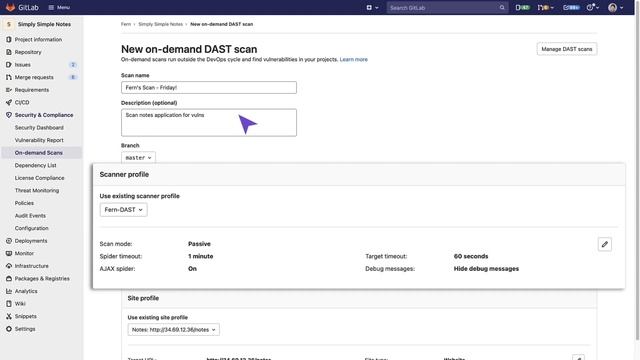The height and width of the screenshot is (360, 640).
Task: Edit scanner profile with pencil icon
Action: click(604, 244)
